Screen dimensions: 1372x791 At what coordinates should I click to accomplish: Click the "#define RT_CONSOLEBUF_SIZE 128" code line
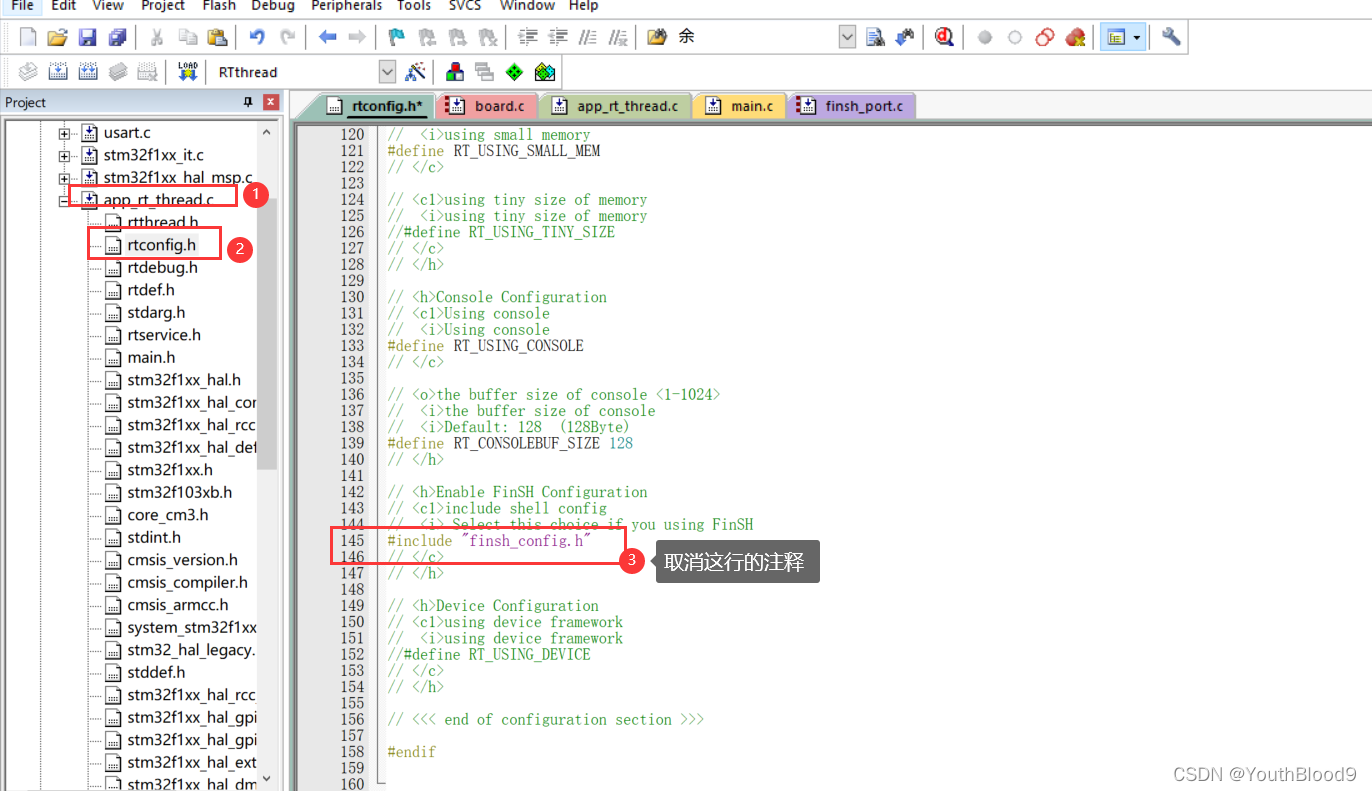click(510, 443)
